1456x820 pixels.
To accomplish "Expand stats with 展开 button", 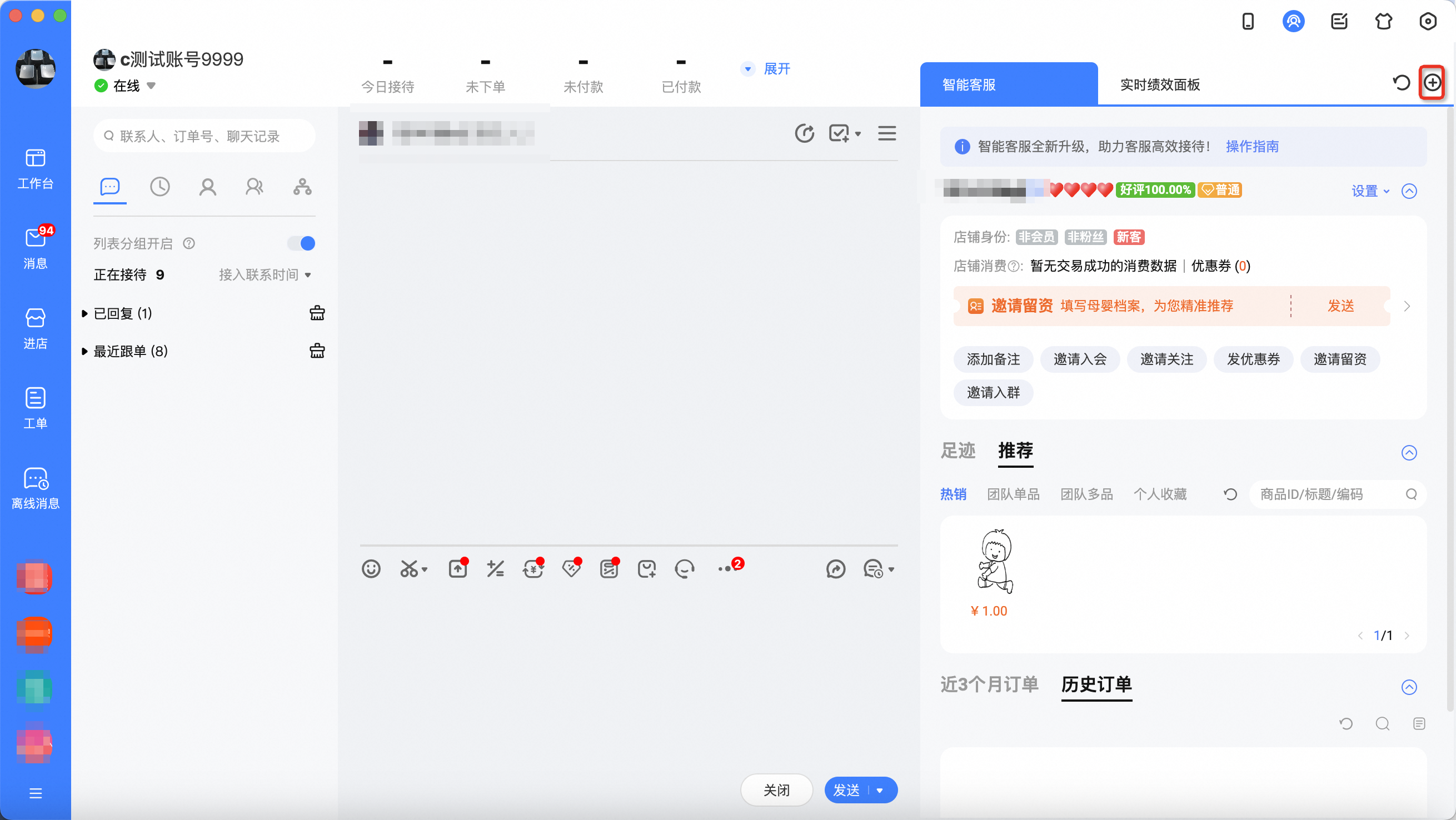I will point(766,69).
